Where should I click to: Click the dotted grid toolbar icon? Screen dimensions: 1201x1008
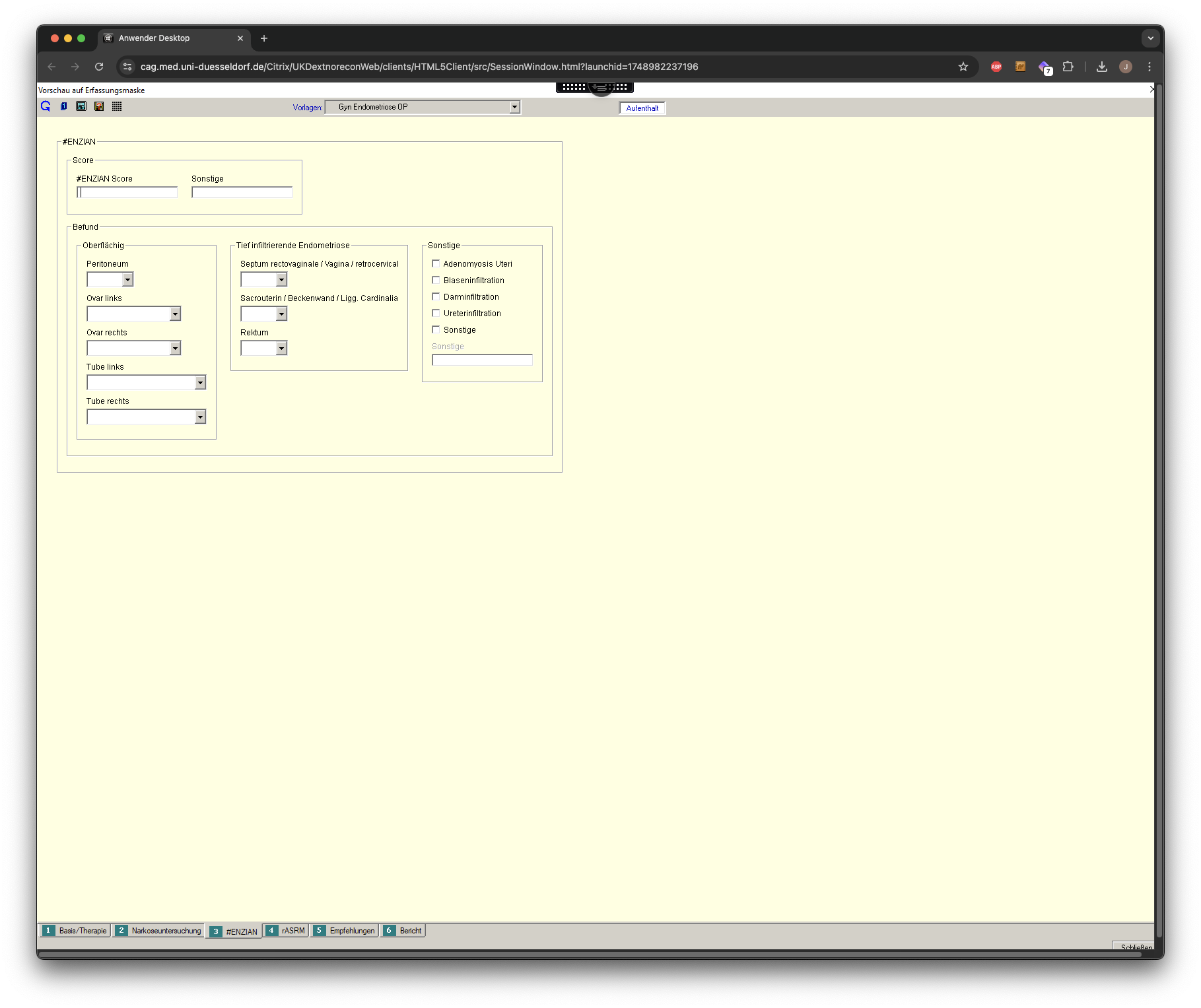(117, 106)
